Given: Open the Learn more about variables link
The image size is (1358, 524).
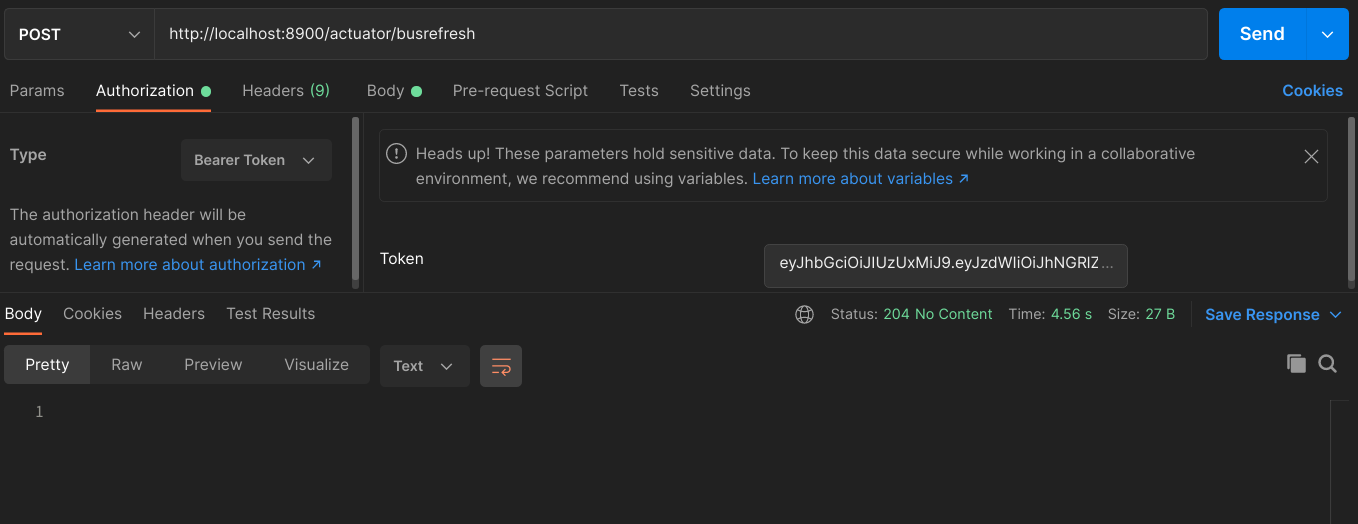Looking at the screenshot, I should pos(861,179).
